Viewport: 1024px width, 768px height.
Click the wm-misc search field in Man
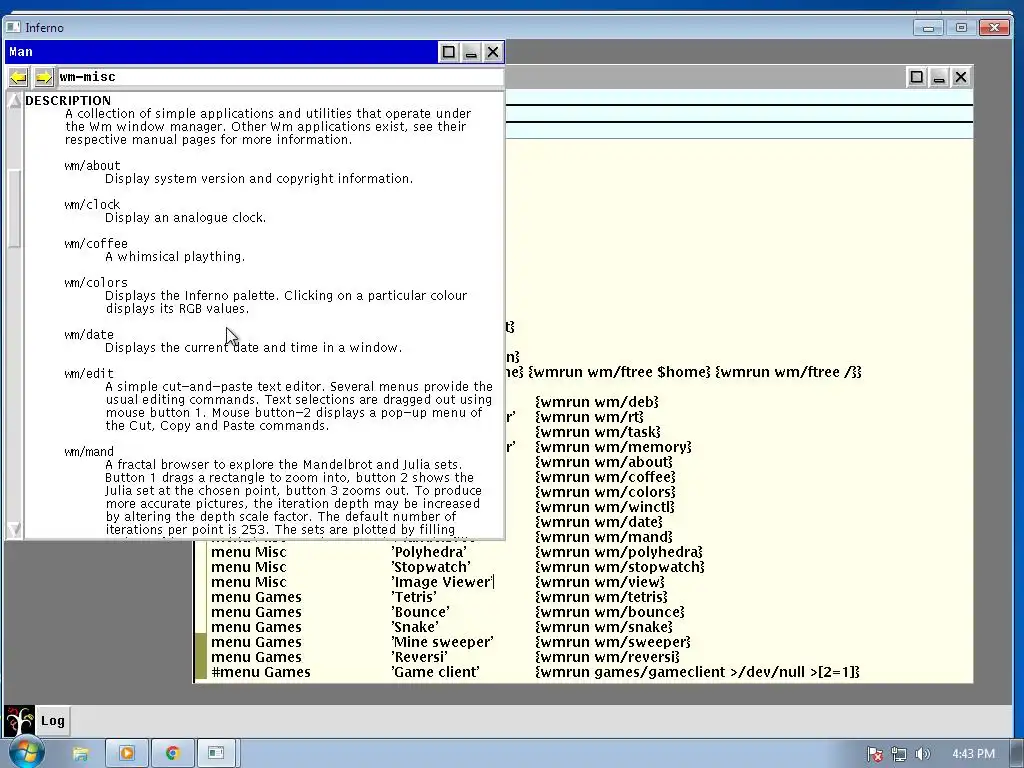tap(280, 77)
